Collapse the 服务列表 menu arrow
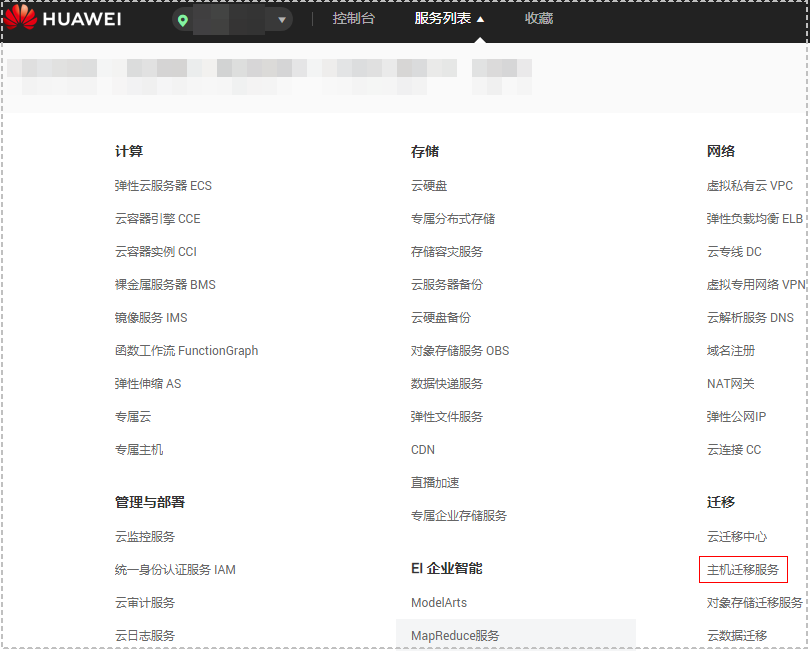Screen dimensions: 810x651 480,19
